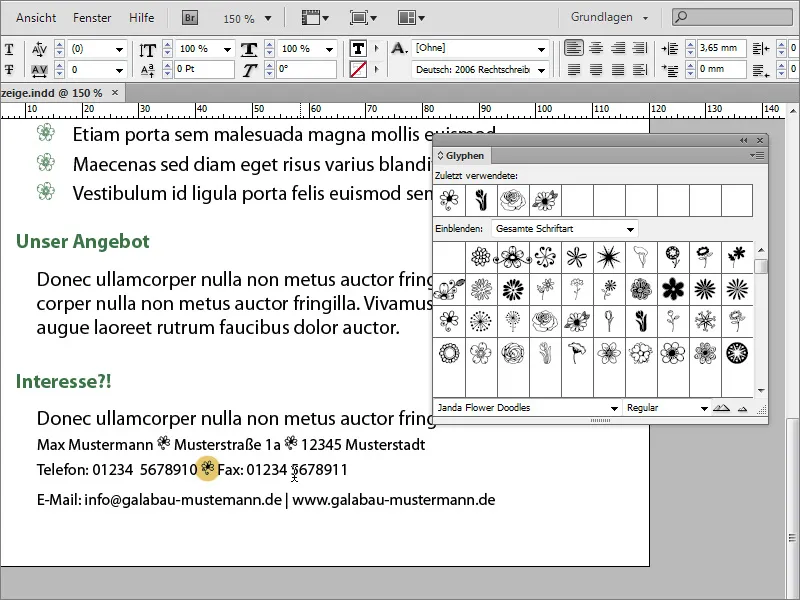Enable the last bottom-row alignment away from spine

[x=640, y=69]
